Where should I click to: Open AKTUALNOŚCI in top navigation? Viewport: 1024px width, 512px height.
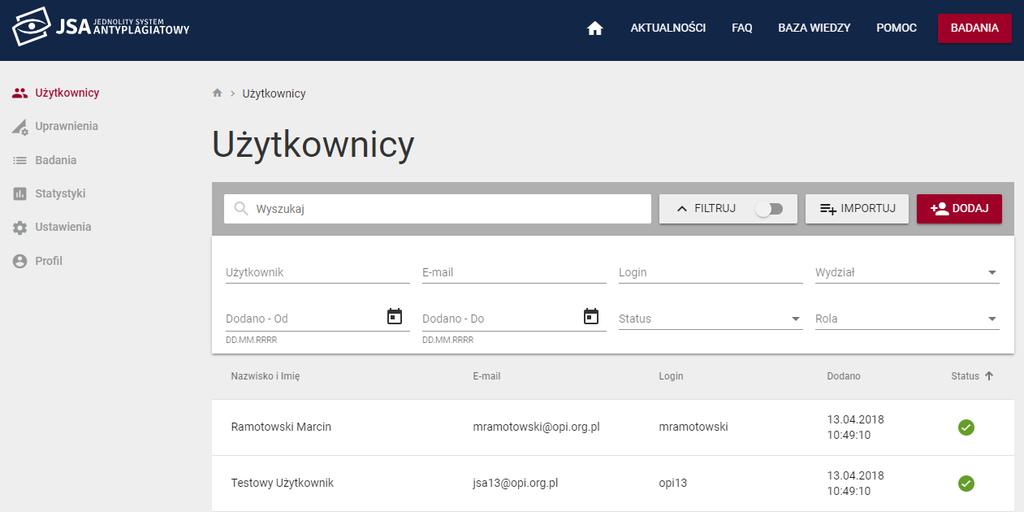667,28
